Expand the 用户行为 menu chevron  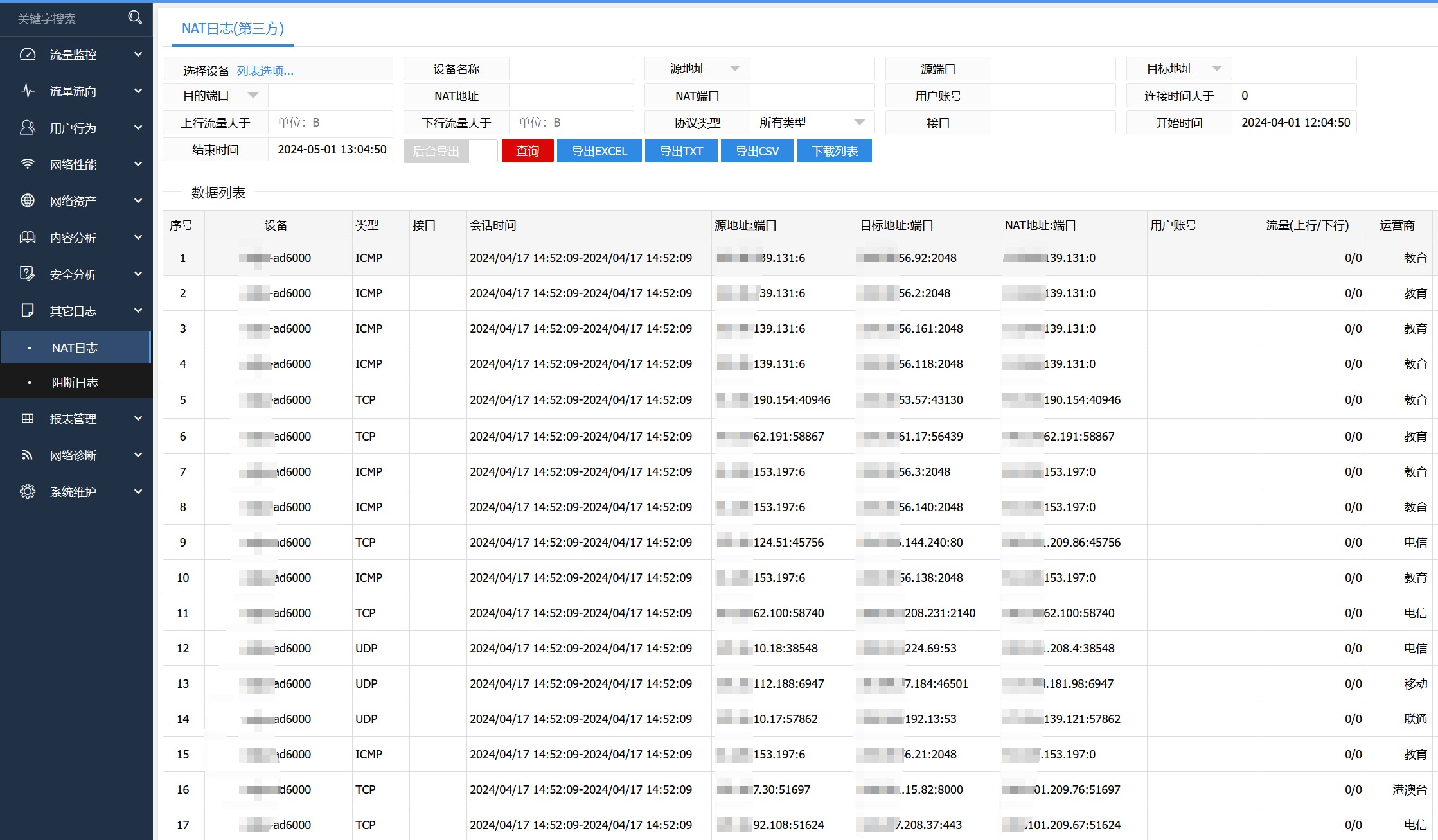click(x=138, y=128)
